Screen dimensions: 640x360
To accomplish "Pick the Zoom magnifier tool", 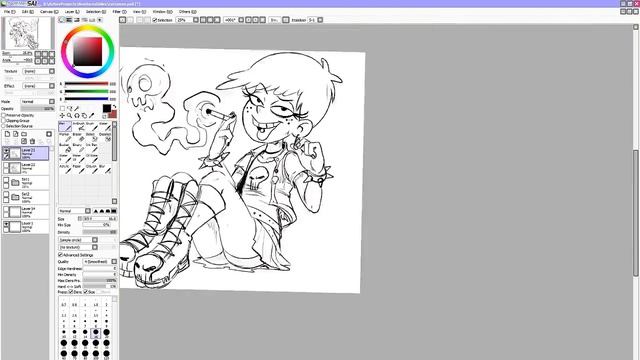I will pos(70,116).
